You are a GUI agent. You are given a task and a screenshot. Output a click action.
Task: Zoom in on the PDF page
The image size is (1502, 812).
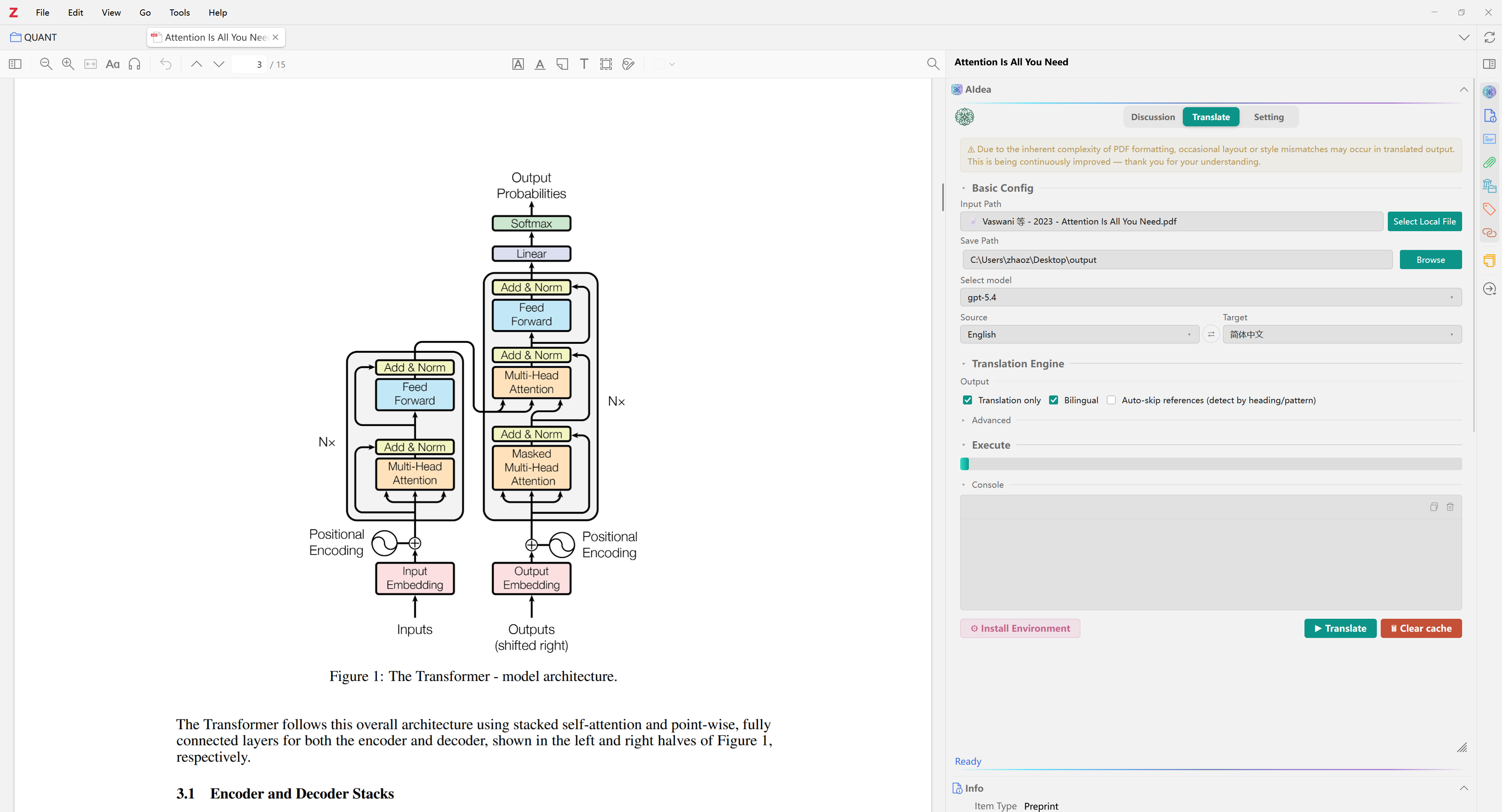coord(68,64)
